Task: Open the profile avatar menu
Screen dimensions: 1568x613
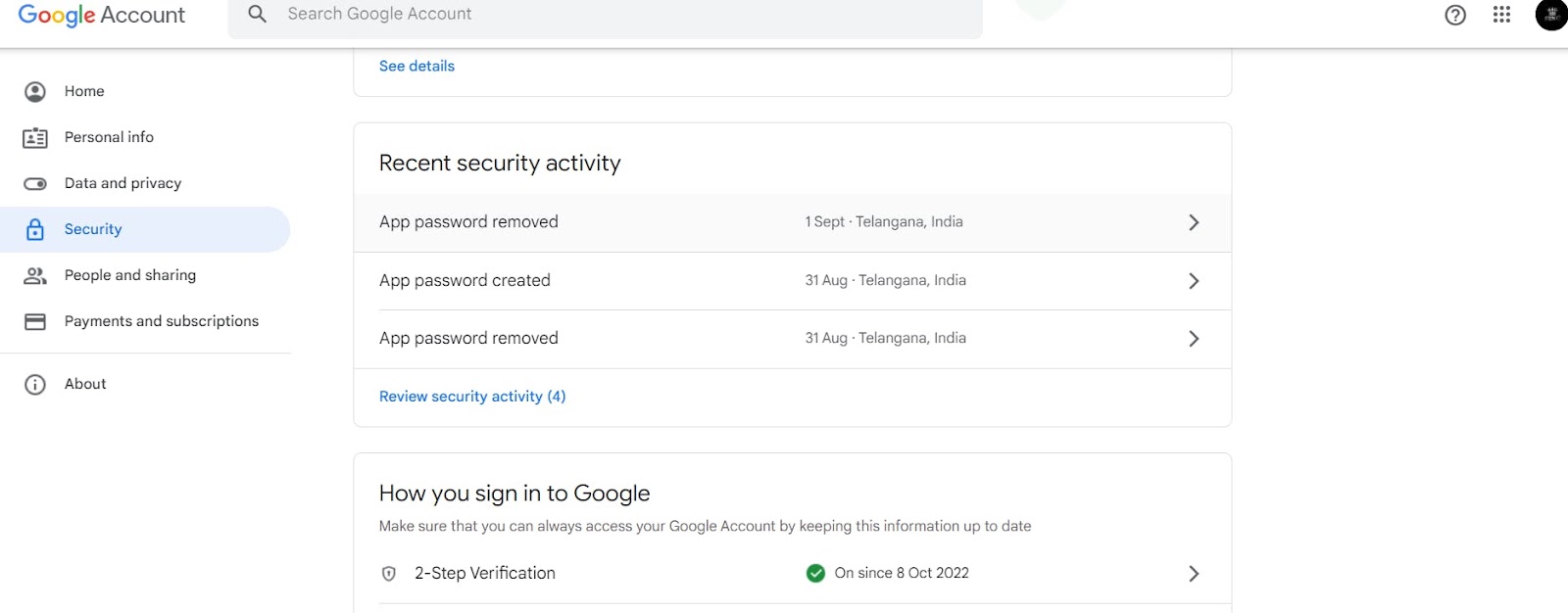Action: (1551, 14)
